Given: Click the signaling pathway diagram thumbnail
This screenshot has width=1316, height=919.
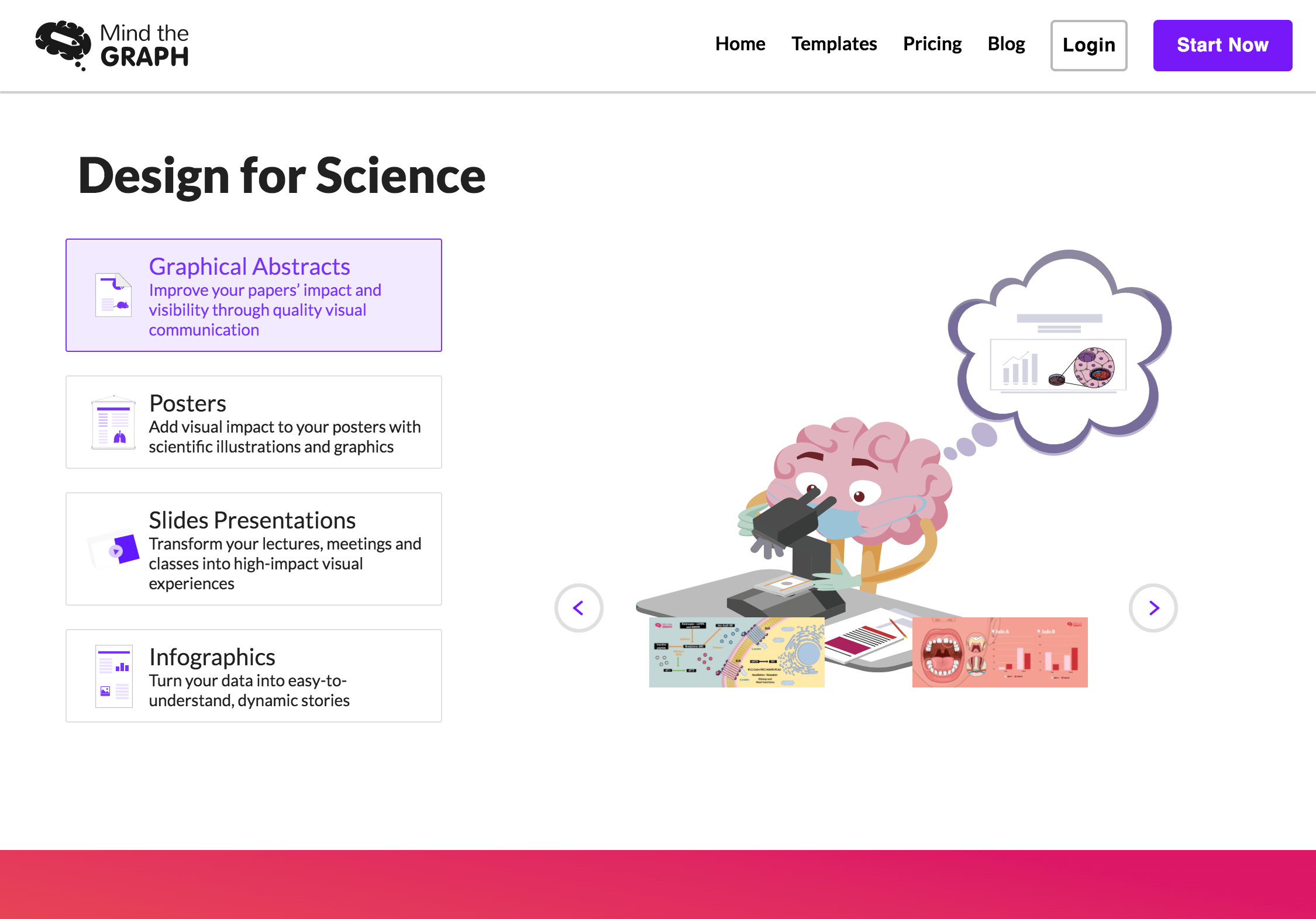Looking at the screenshot, I should point(736,652).
